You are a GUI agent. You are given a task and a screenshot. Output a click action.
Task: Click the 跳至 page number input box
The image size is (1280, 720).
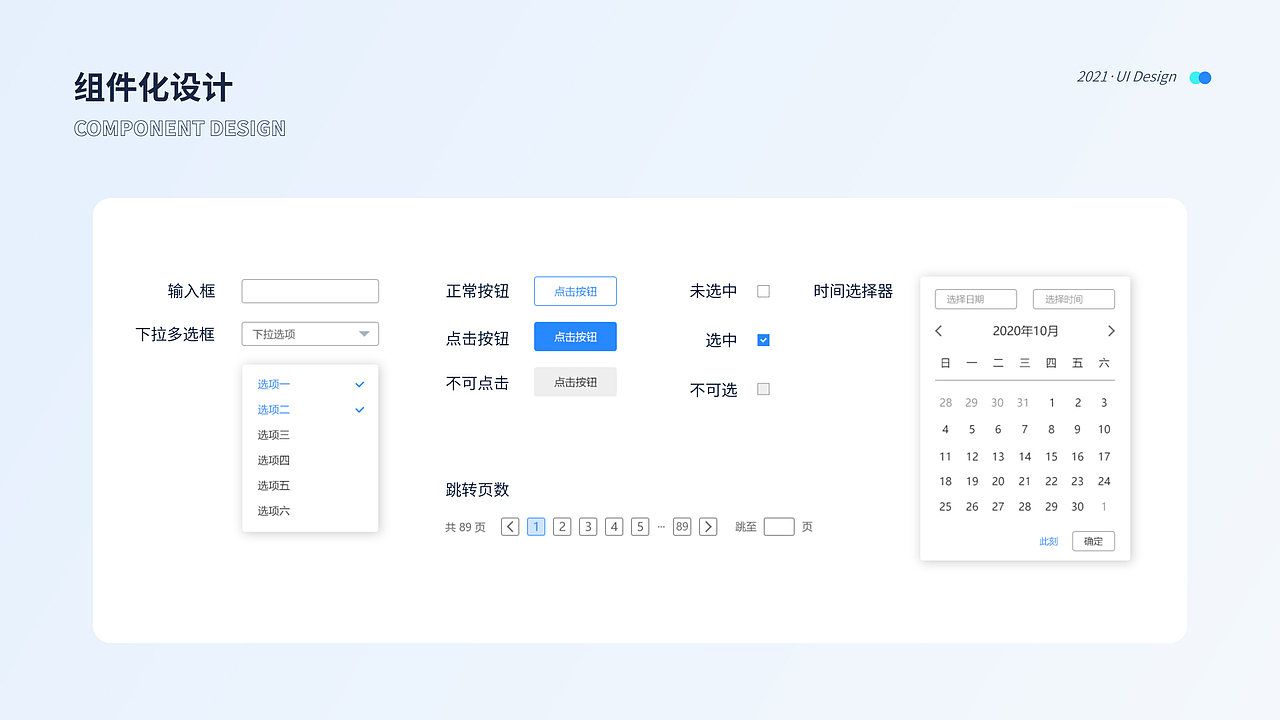[779, 527]
